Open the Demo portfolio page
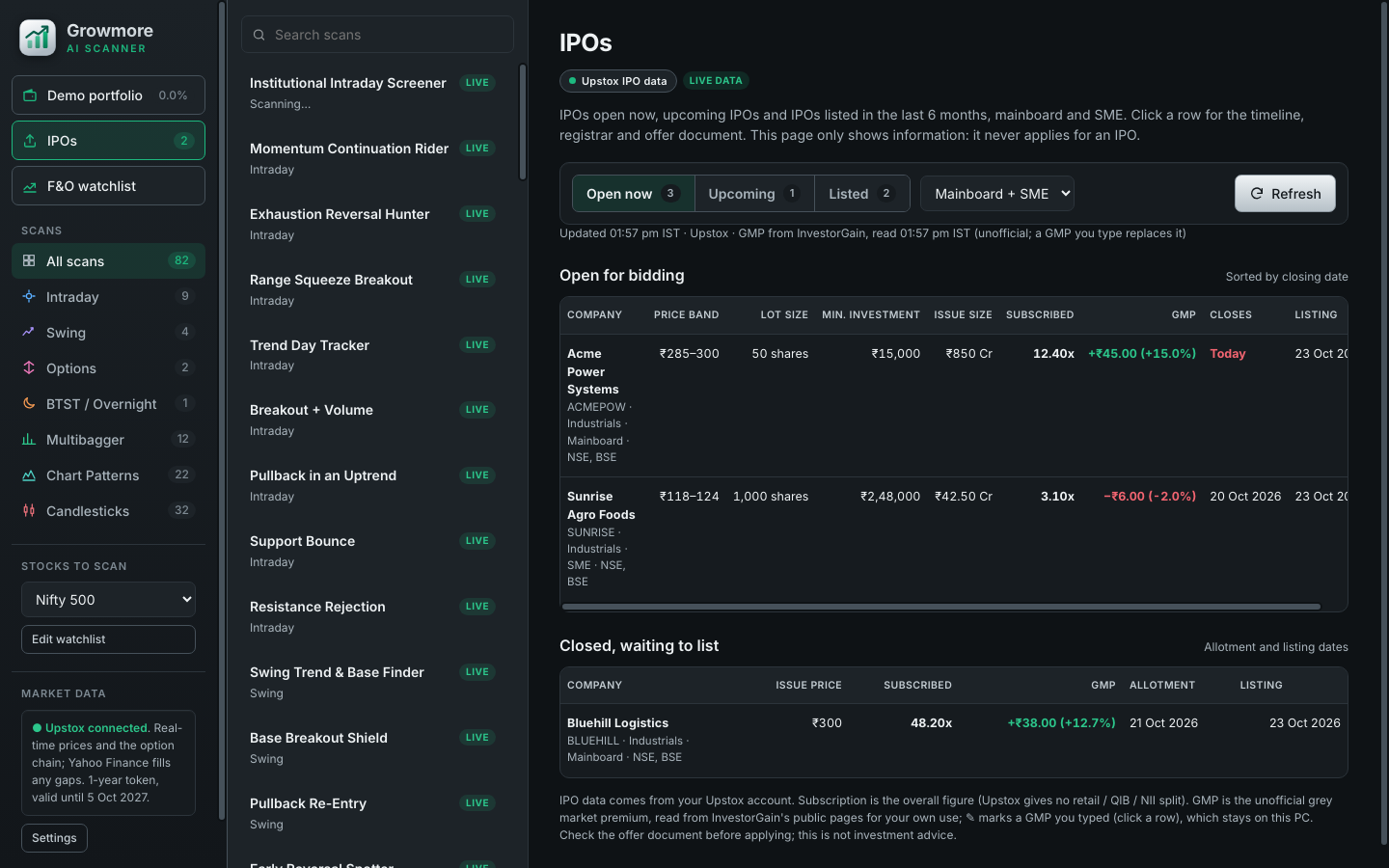This screenshot has height=868, width=1389. (x=108, y=95)
